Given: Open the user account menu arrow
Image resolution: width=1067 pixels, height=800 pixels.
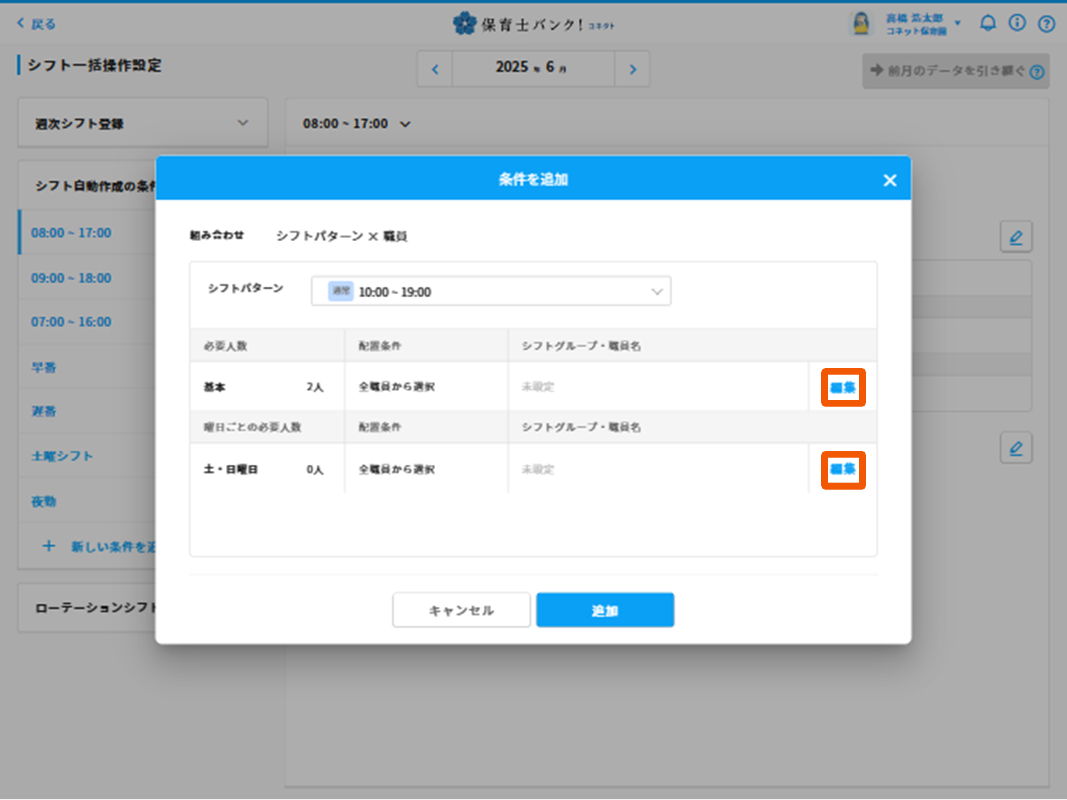Looking at the screenshot, I should (x=958, y=23).
